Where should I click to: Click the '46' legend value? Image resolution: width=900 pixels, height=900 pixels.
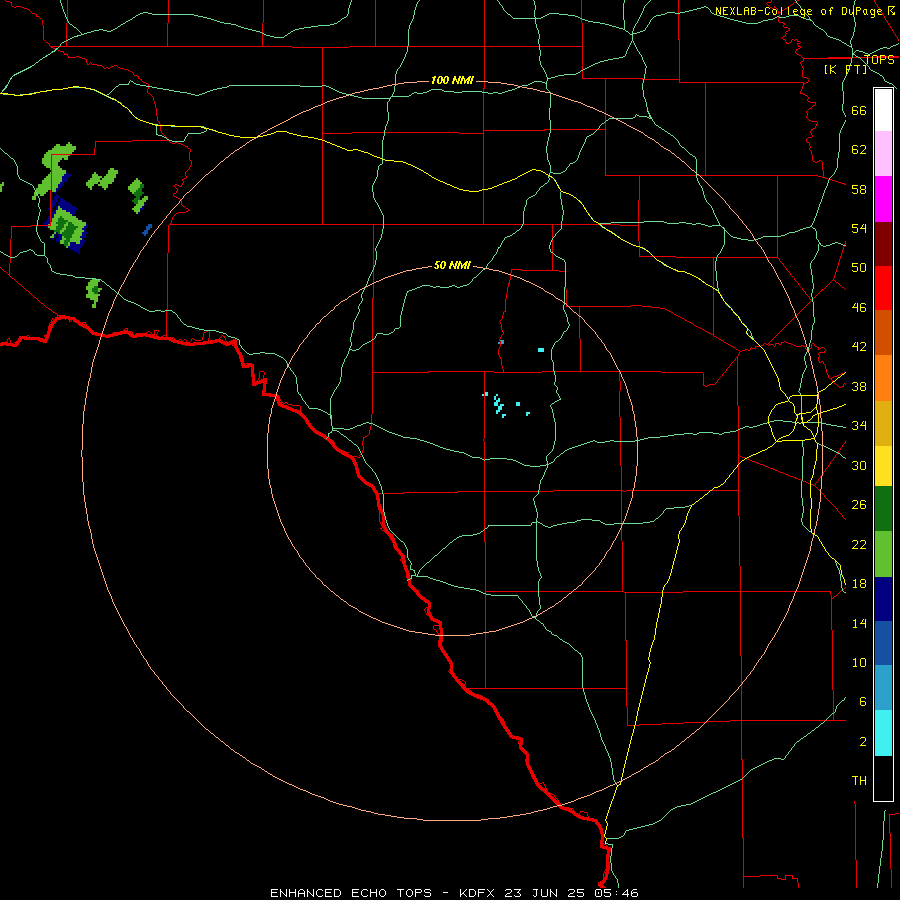click(859, 308)
